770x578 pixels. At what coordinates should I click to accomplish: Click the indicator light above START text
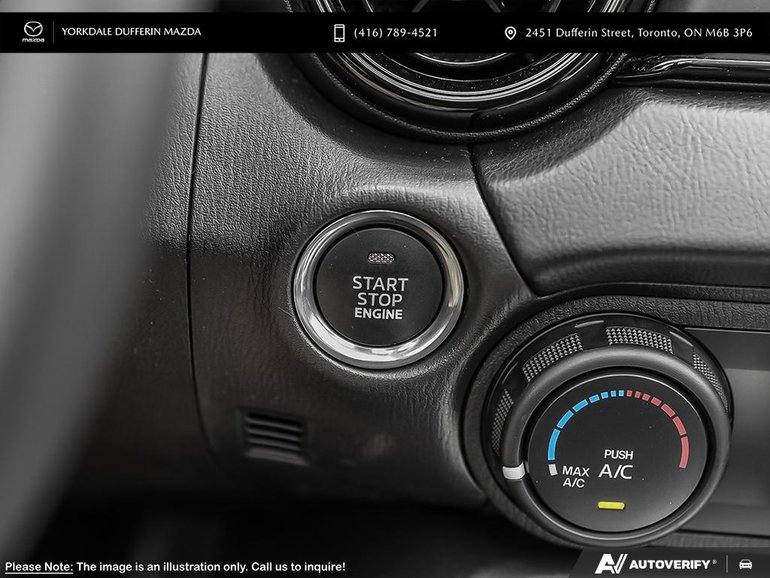click(379, 257)
